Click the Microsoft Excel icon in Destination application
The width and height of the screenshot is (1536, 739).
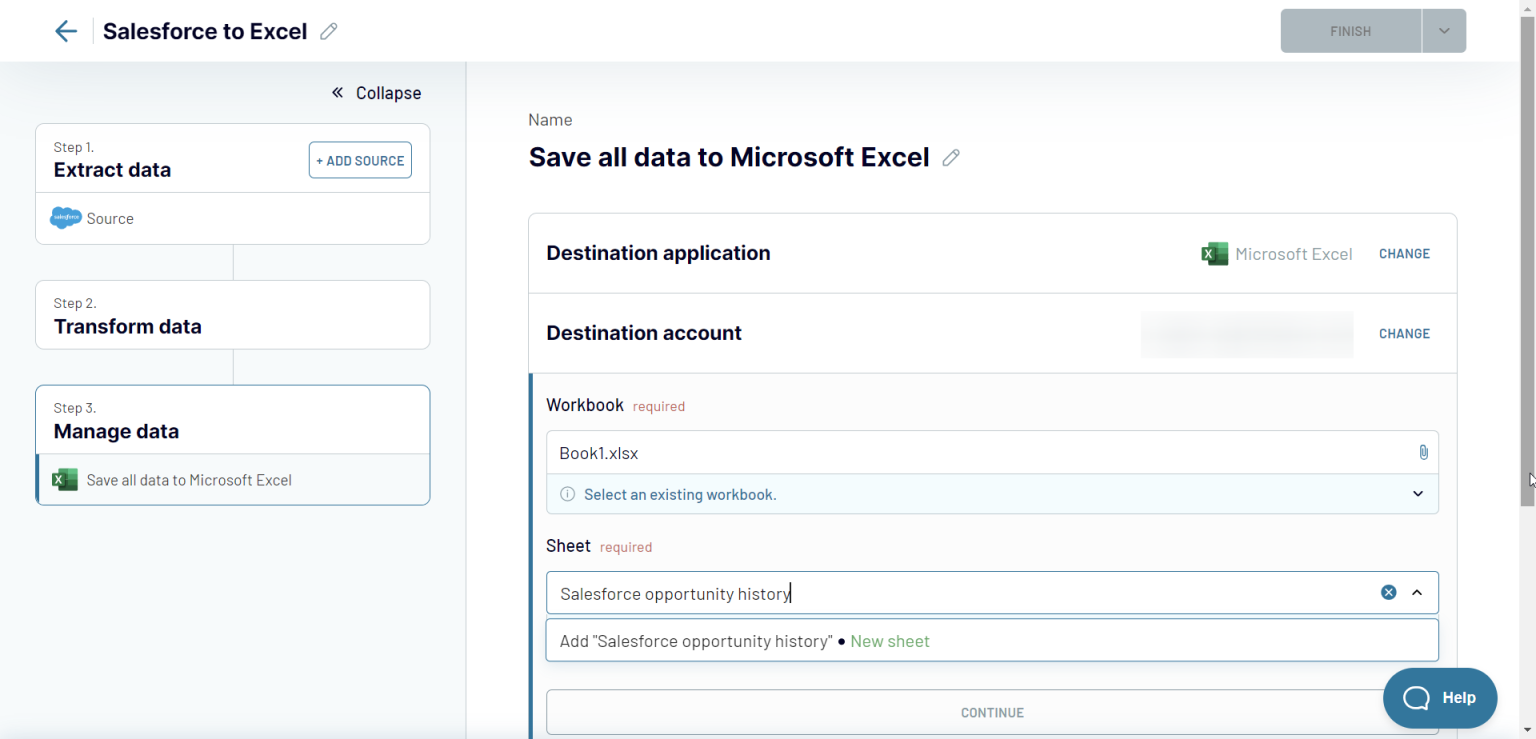pos(1213,253)
